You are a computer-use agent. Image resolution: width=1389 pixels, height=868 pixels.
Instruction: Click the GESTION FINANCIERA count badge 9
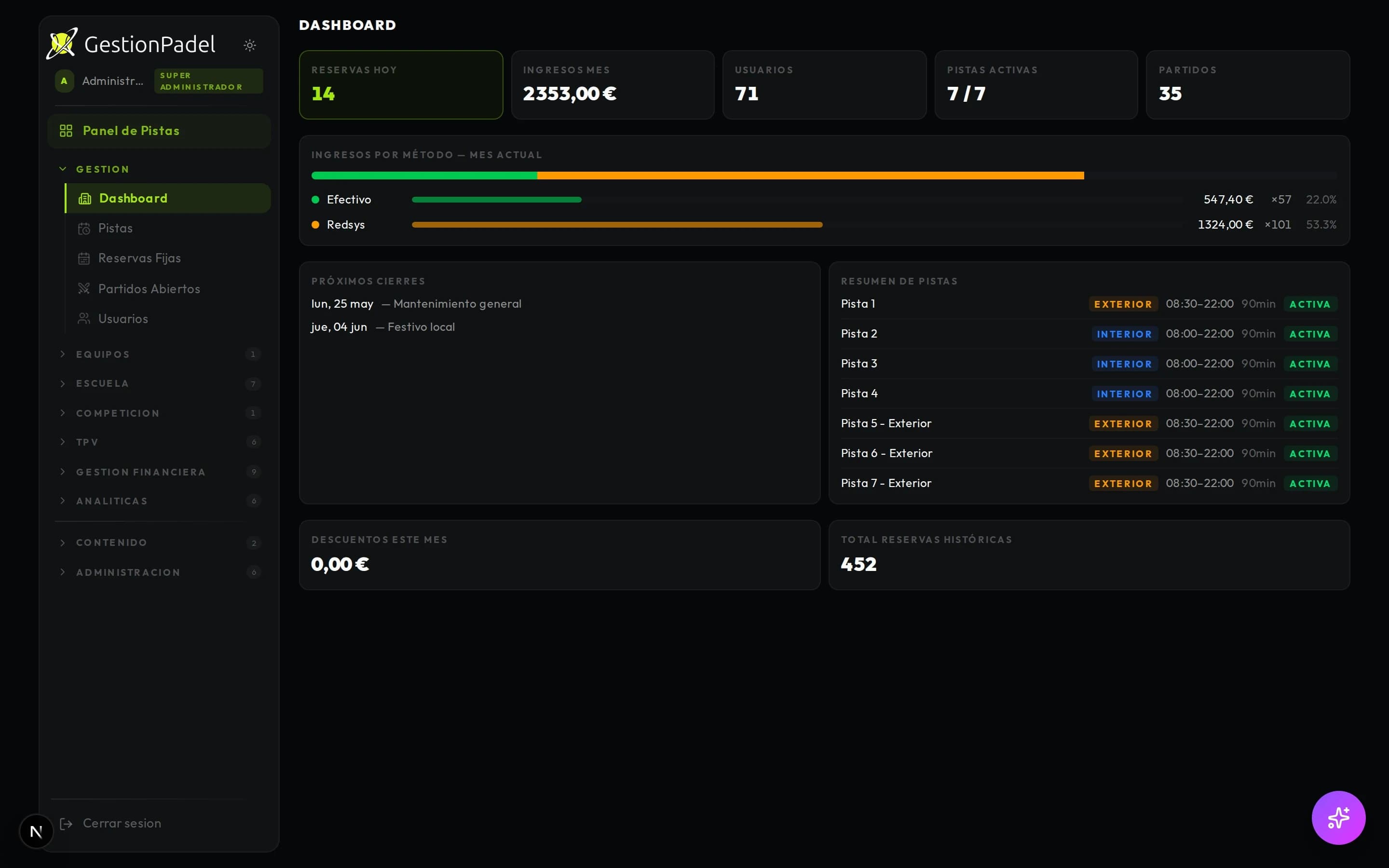[253, 472]
